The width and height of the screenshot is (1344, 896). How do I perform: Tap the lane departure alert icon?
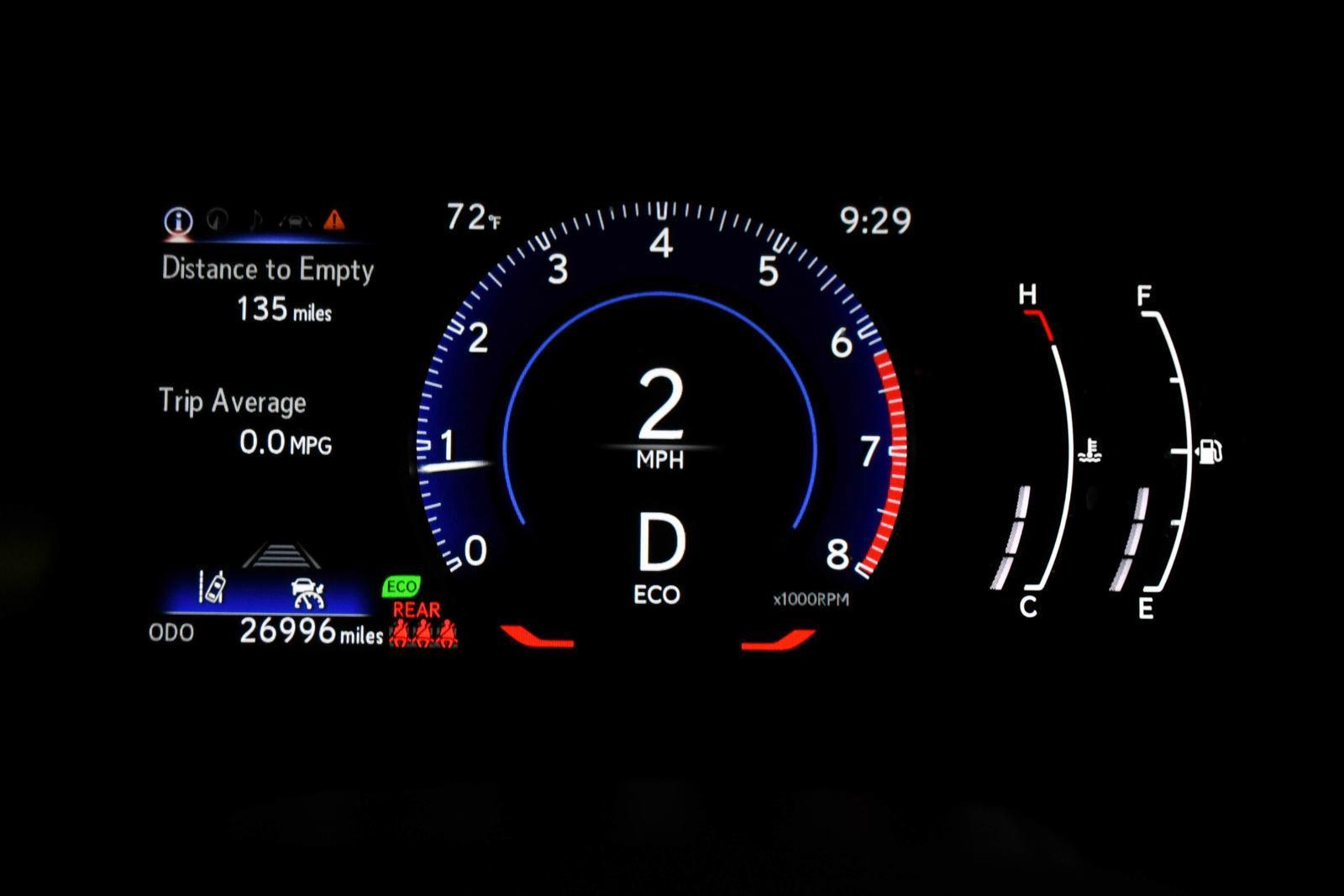[x=213, y=587]
